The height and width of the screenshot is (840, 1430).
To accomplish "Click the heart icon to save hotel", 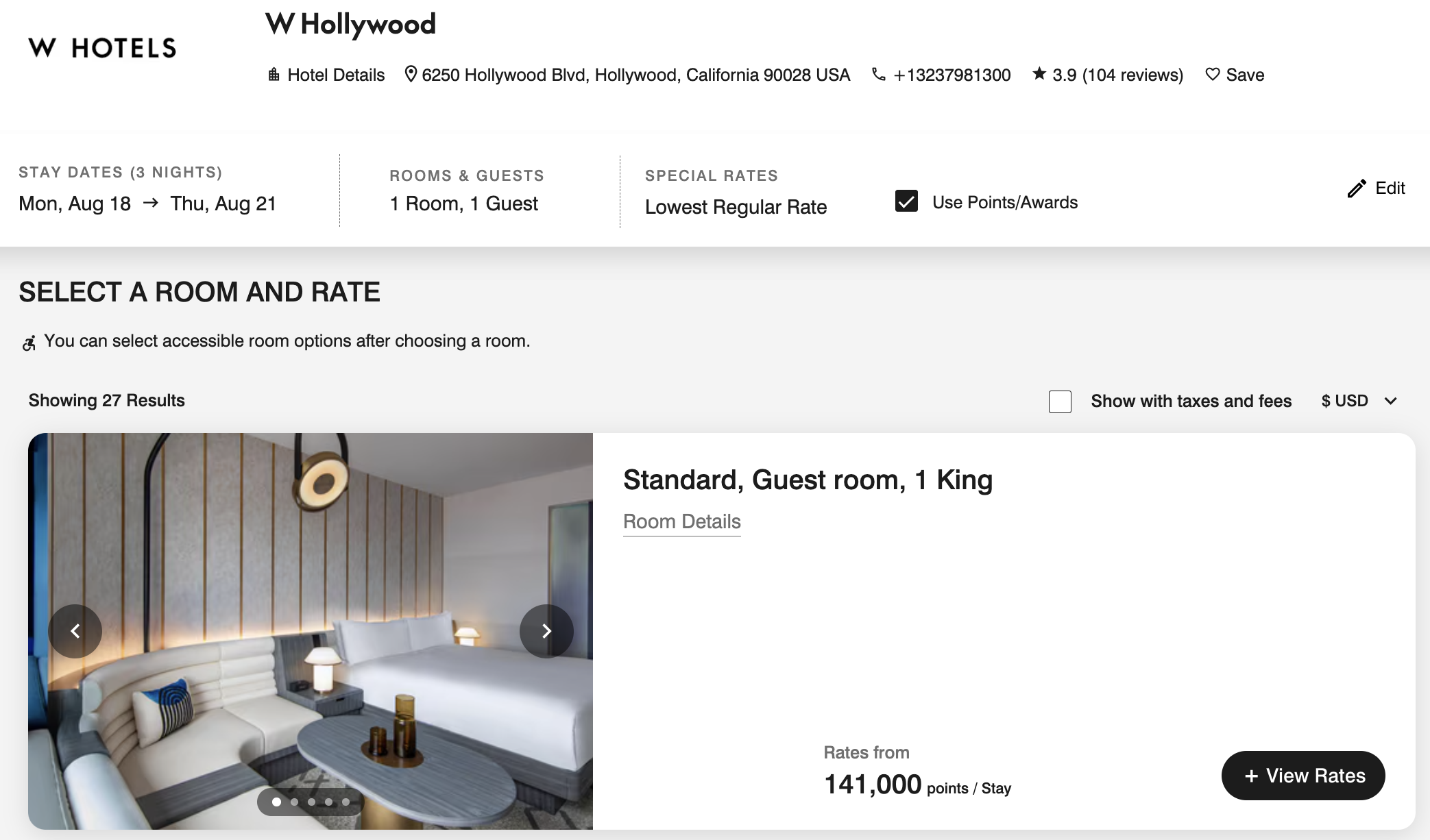I will pos(1212,74).
